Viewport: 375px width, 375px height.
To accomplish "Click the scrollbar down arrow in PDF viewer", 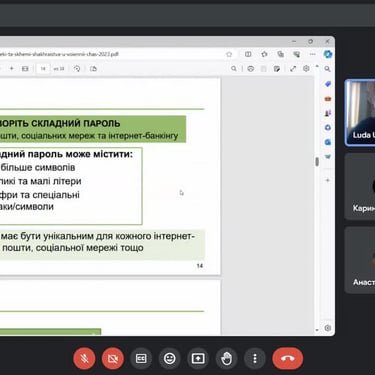I will click(x=317, y=330).
